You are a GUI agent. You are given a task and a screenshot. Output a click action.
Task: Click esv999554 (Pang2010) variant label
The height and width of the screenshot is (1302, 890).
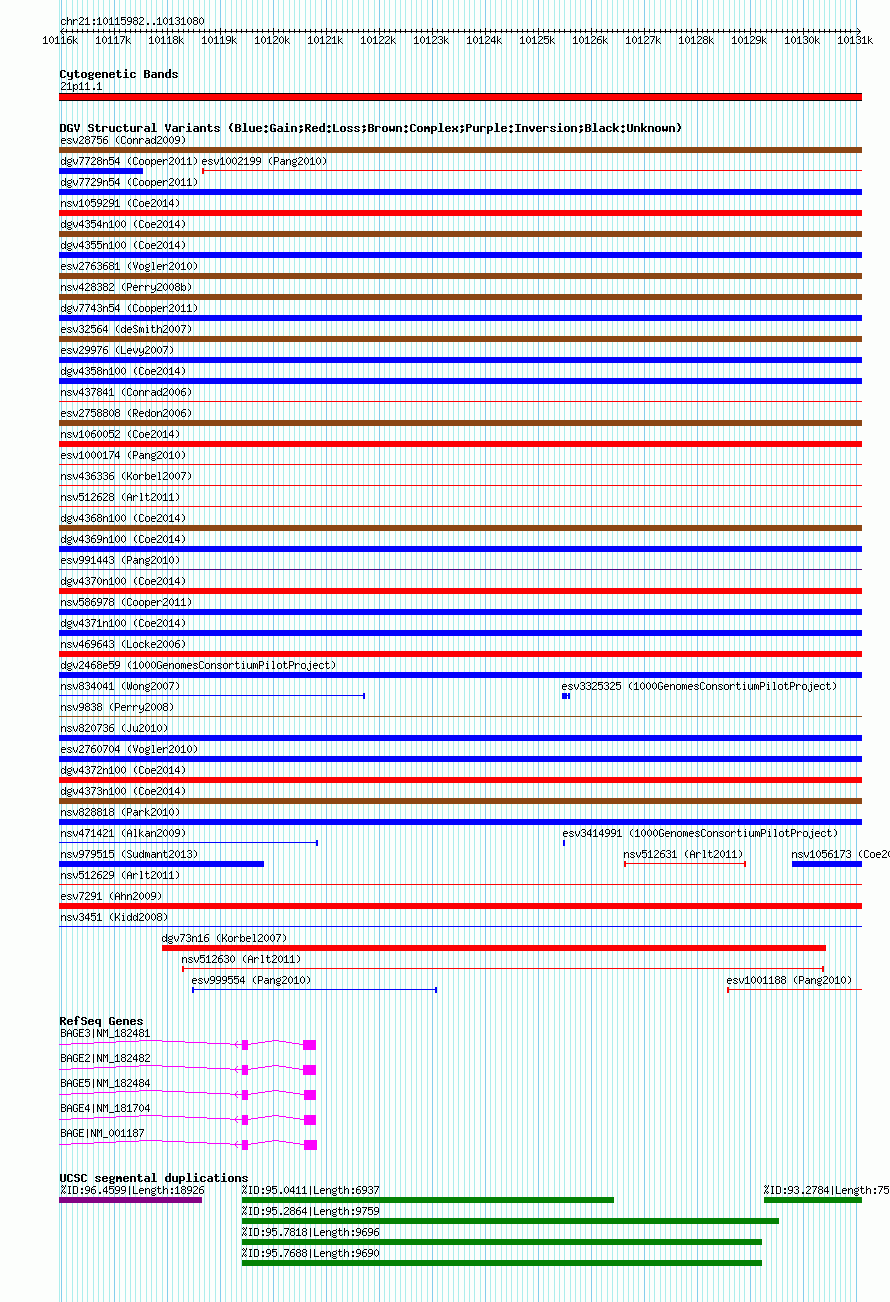click(x=252, y=981)
